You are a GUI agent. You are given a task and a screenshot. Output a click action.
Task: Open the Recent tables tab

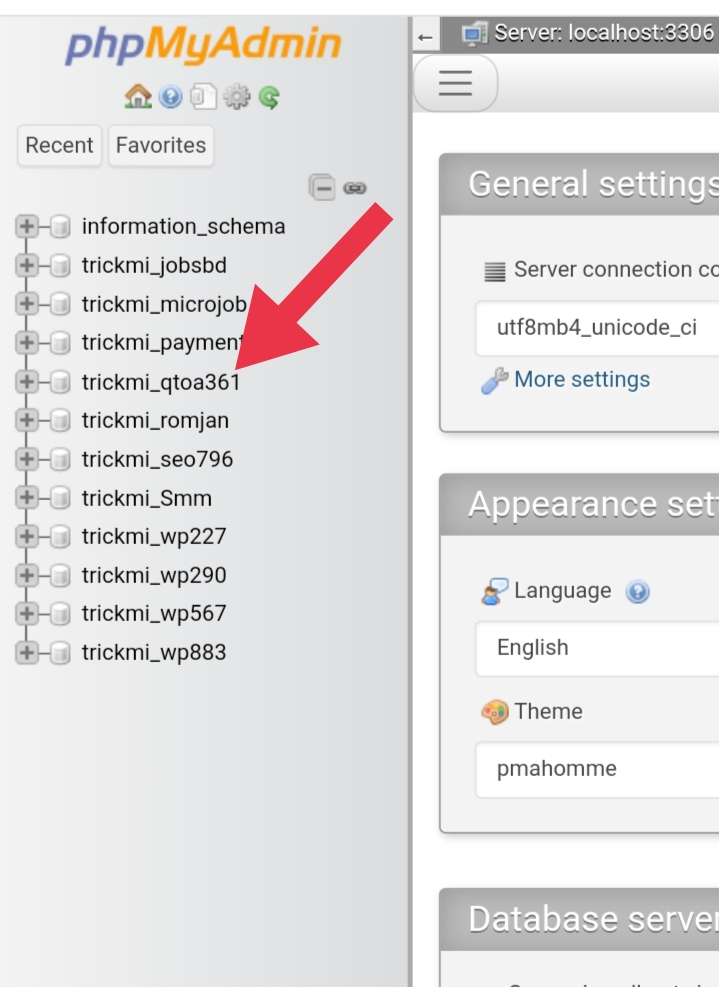point(59,145)
